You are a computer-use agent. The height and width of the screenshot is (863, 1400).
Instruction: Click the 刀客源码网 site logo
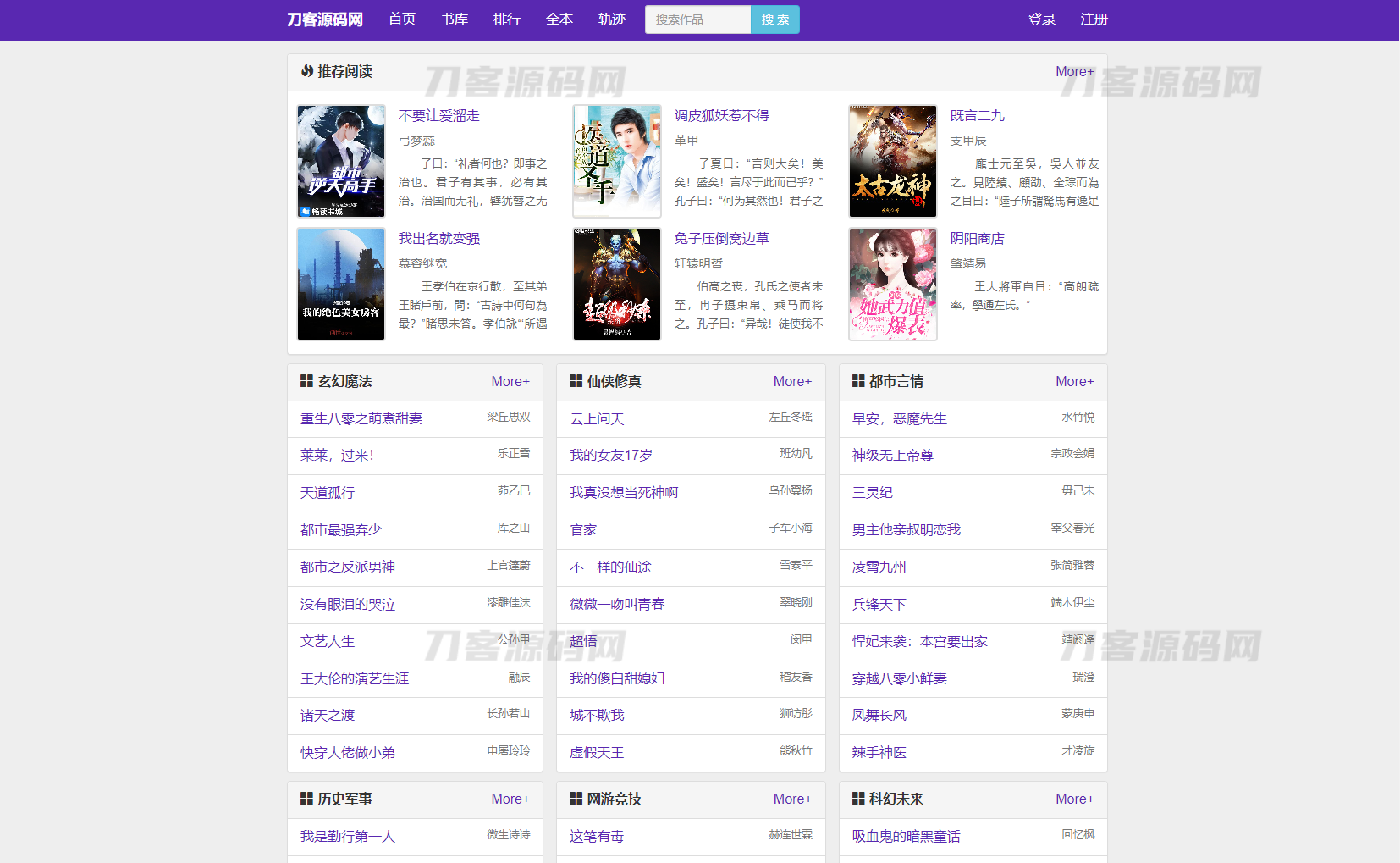click(325, 19)
